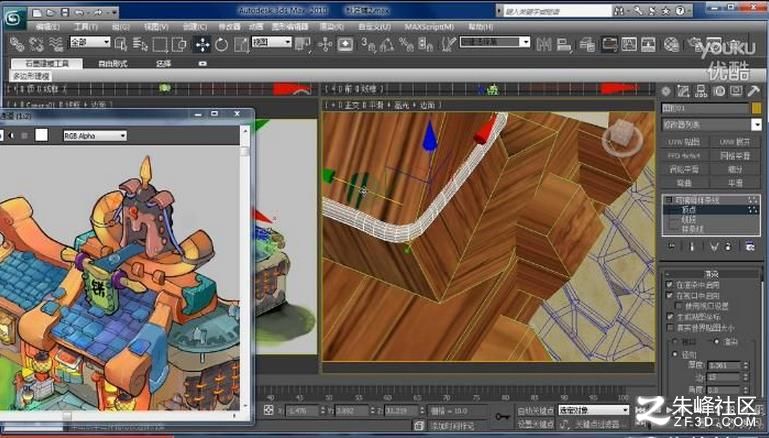This screenshot has width=769, height=438.
Task: Select the Unlink Selection tool
Action: pyautogui.click(x=36, y=44)
